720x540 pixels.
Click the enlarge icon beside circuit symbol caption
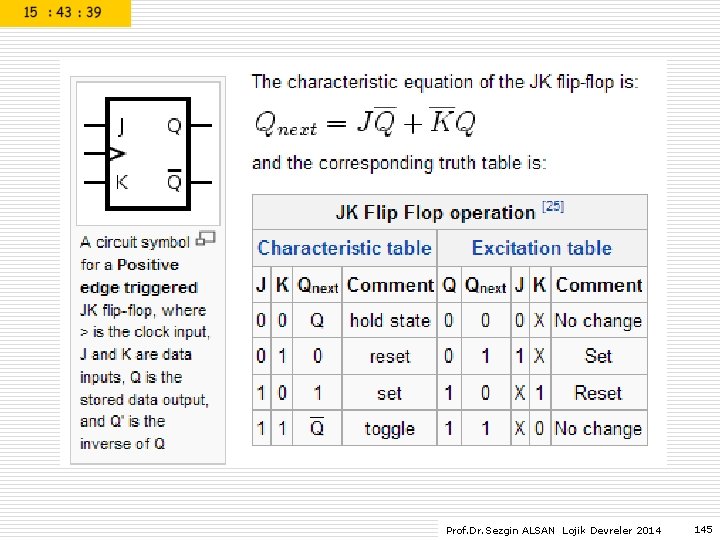pyautogui.click(x=205, y=239)
